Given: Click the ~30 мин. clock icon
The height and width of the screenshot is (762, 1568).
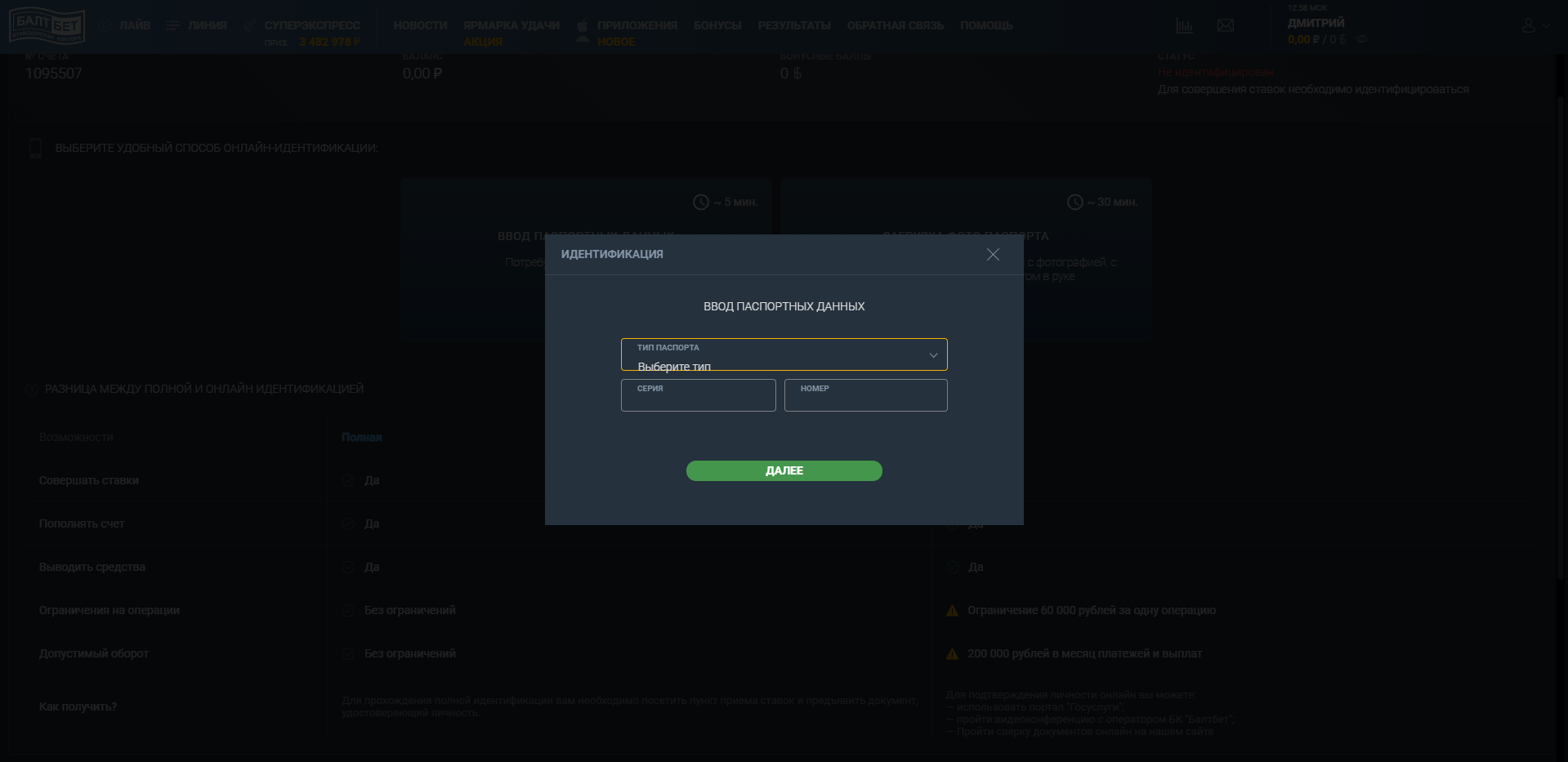Looking at the screenshot, I should point(1075,202).
